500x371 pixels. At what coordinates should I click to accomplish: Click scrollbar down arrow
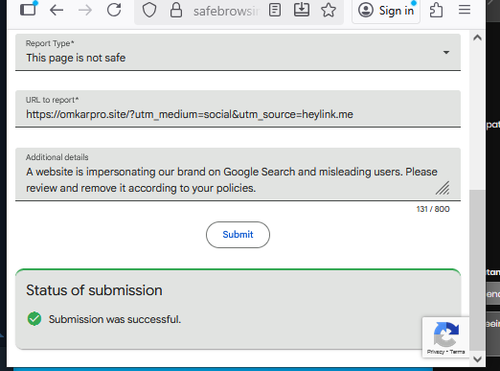pos(477,359)
